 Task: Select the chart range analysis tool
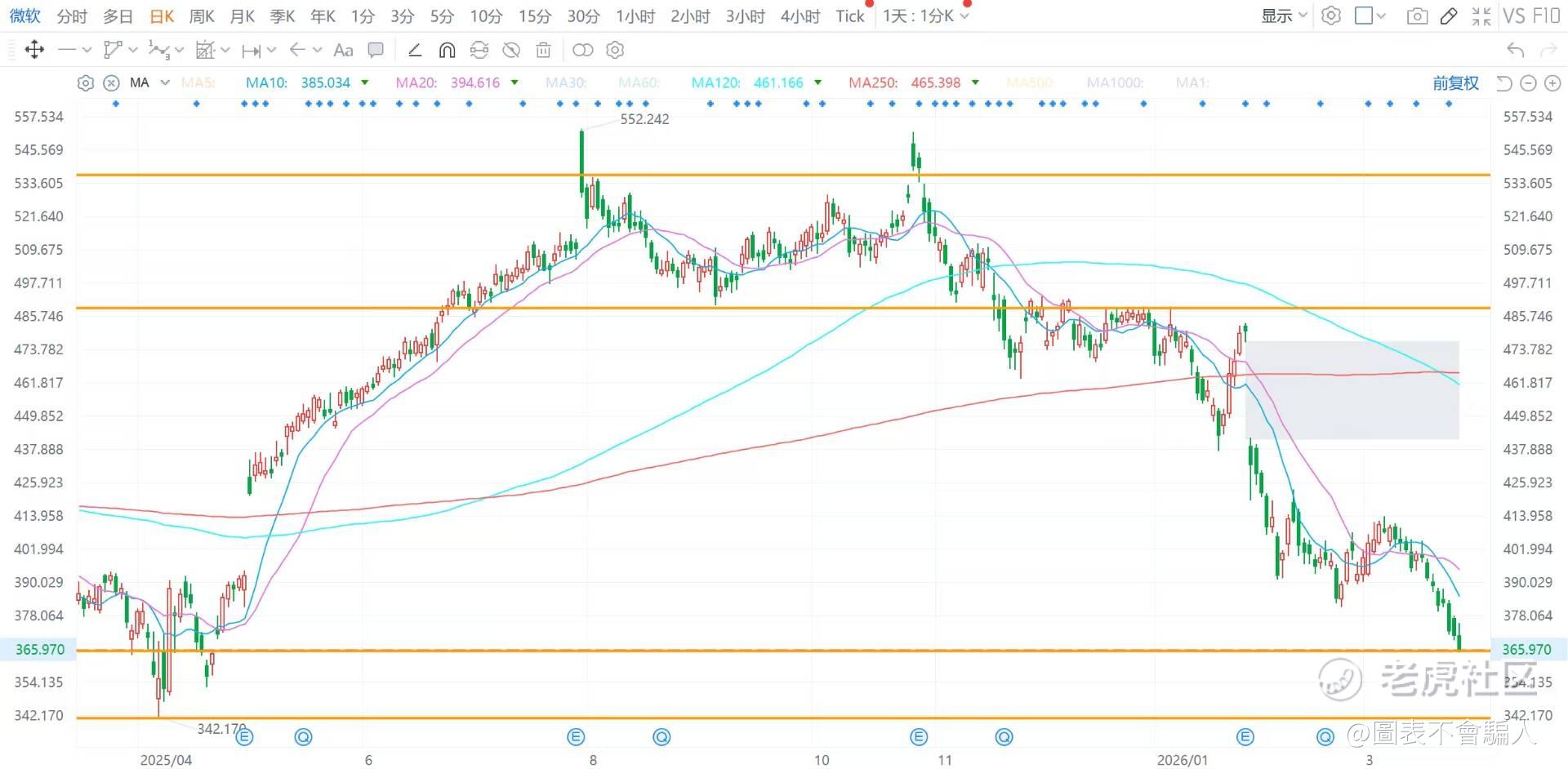[205, 50]
